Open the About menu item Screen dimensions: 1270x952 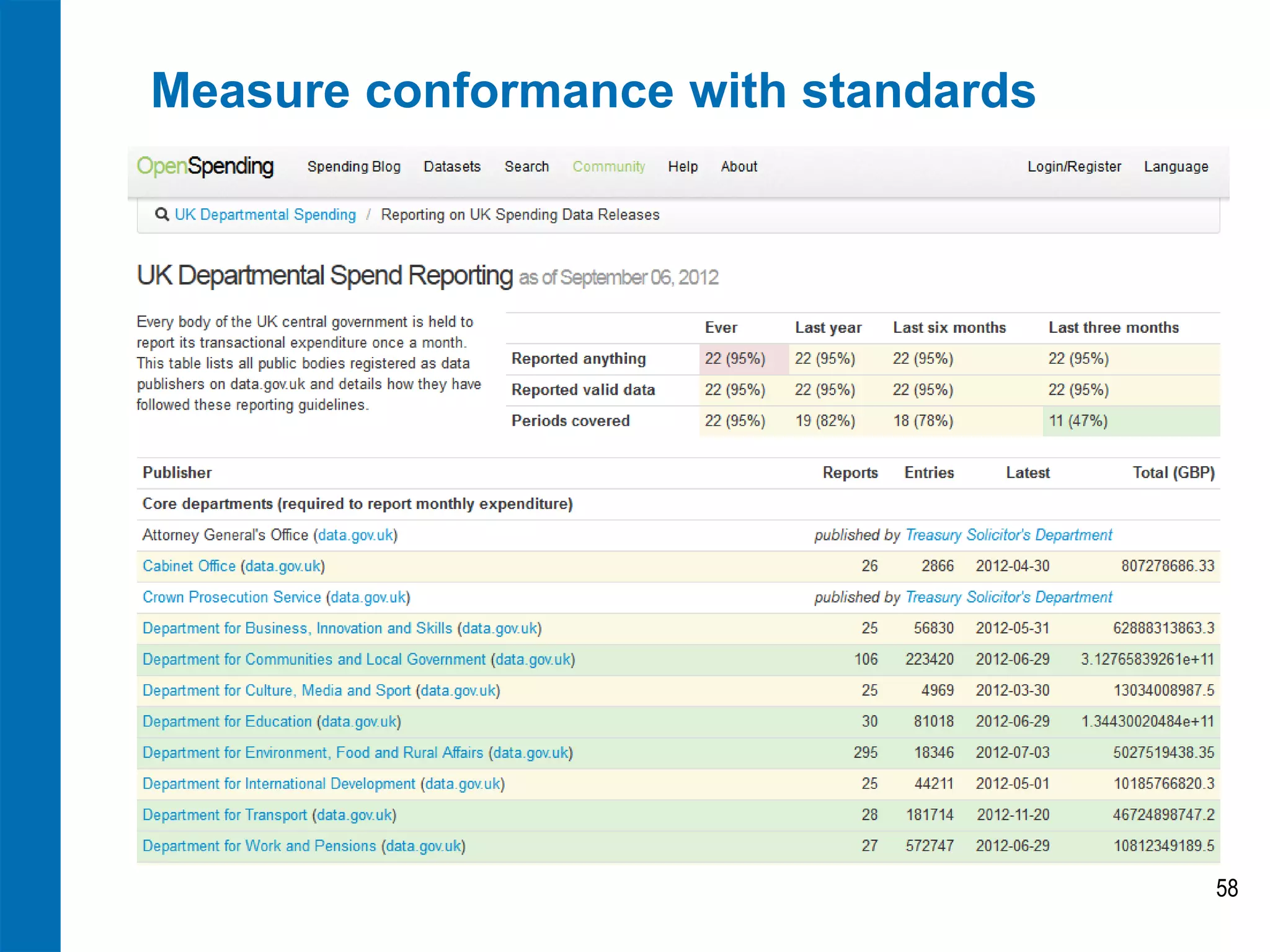739,167
